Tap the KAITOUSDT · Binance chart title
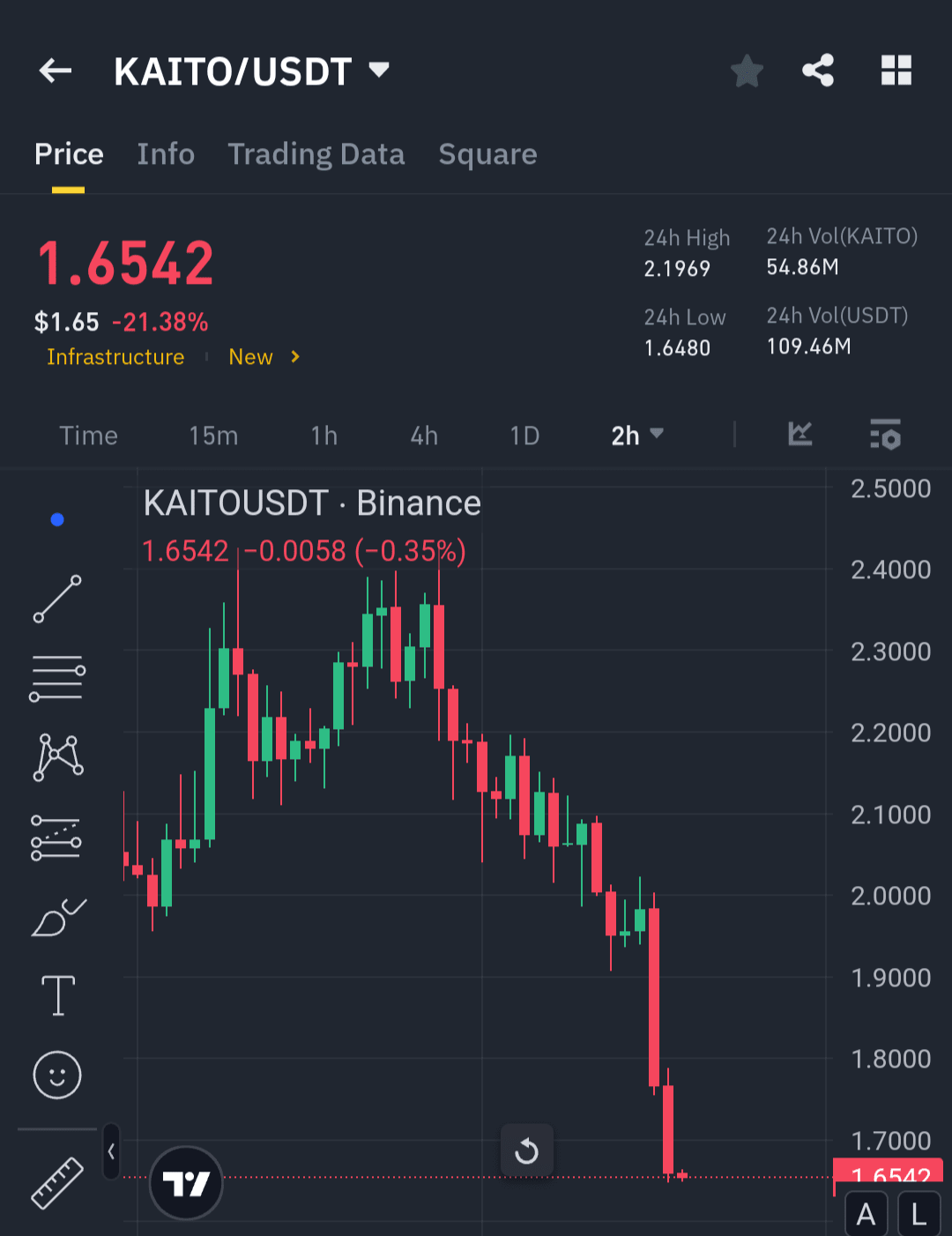The width and height of the screenshot is (952, 1236). (312, 503)
